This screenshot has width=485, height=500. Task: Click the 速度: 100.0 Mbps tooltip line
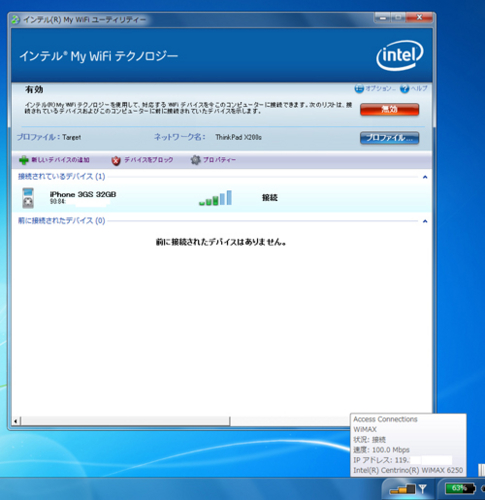tap(381, 450)
